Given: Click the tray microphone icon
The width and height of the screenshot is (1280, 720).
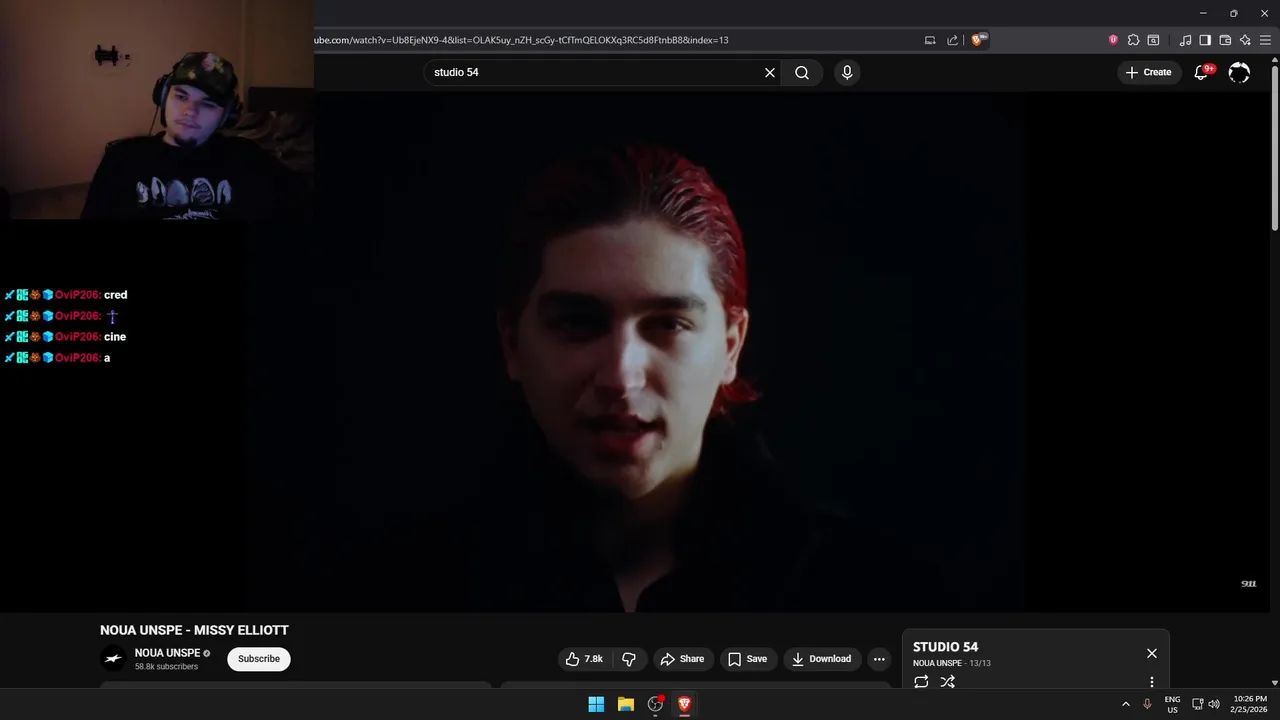Looking at the screenshot, I should pyautogui.click(x=1147, y=704).
